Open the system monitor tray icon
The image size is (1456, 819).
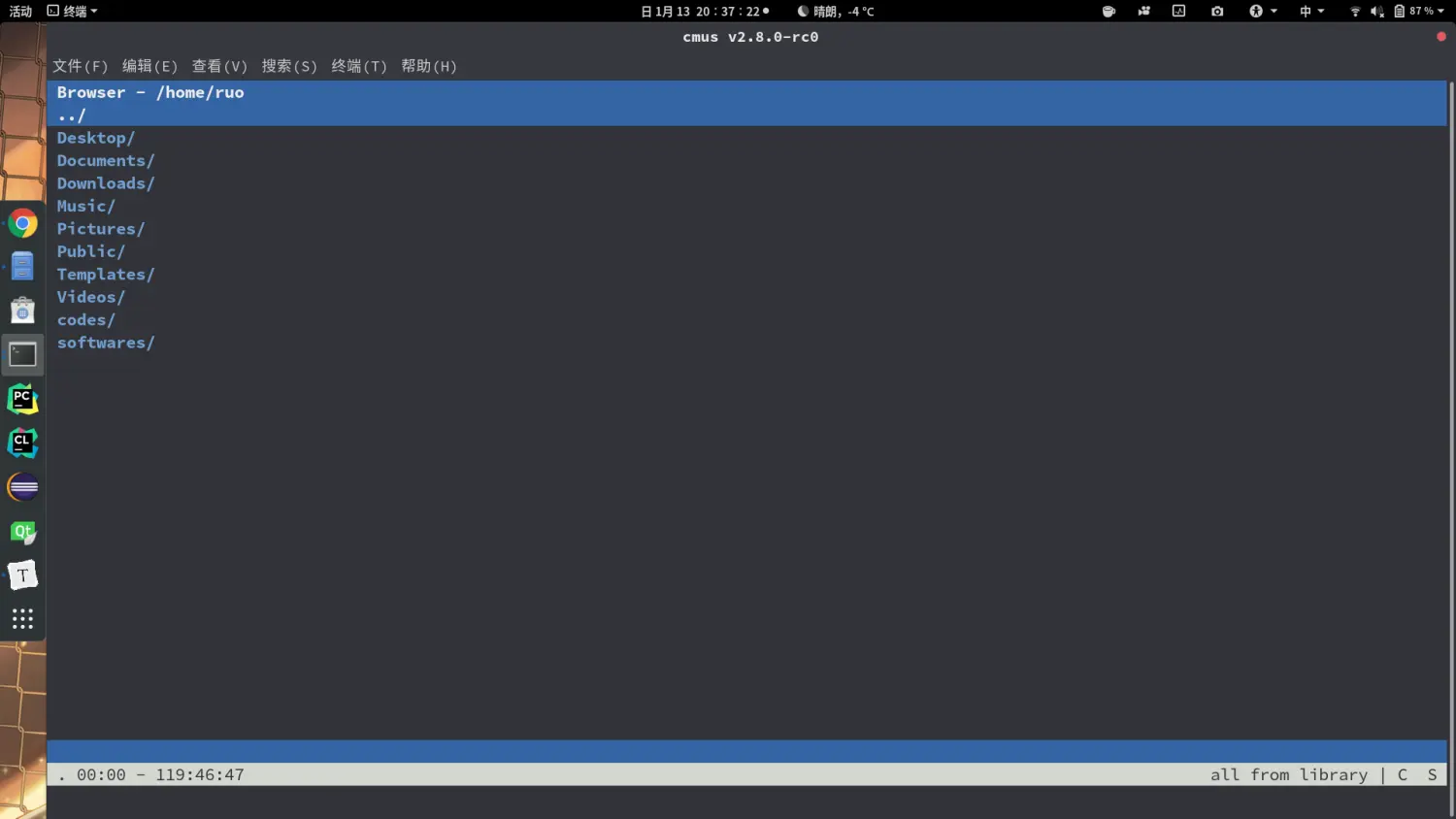pyautogui.click(x=1178, y=12)
